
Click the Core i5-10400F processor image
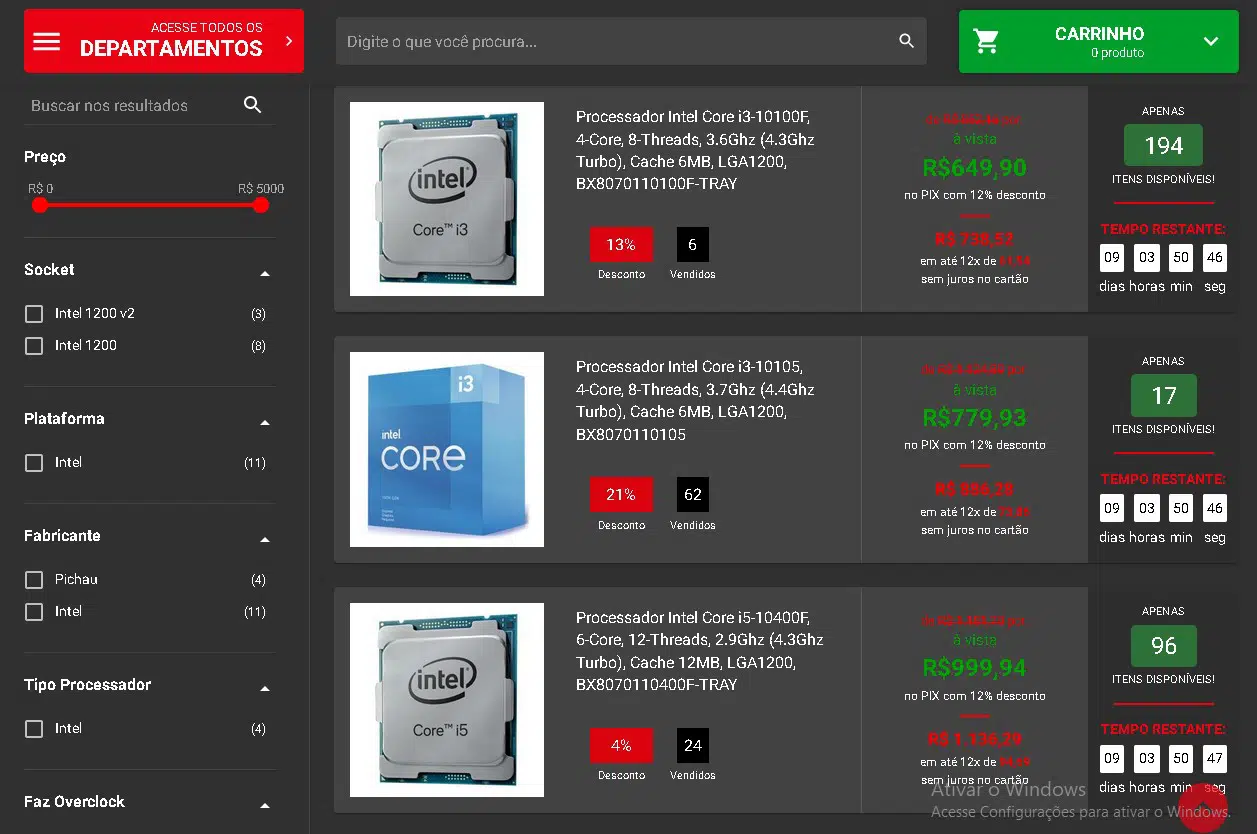[x=447, y=700]
